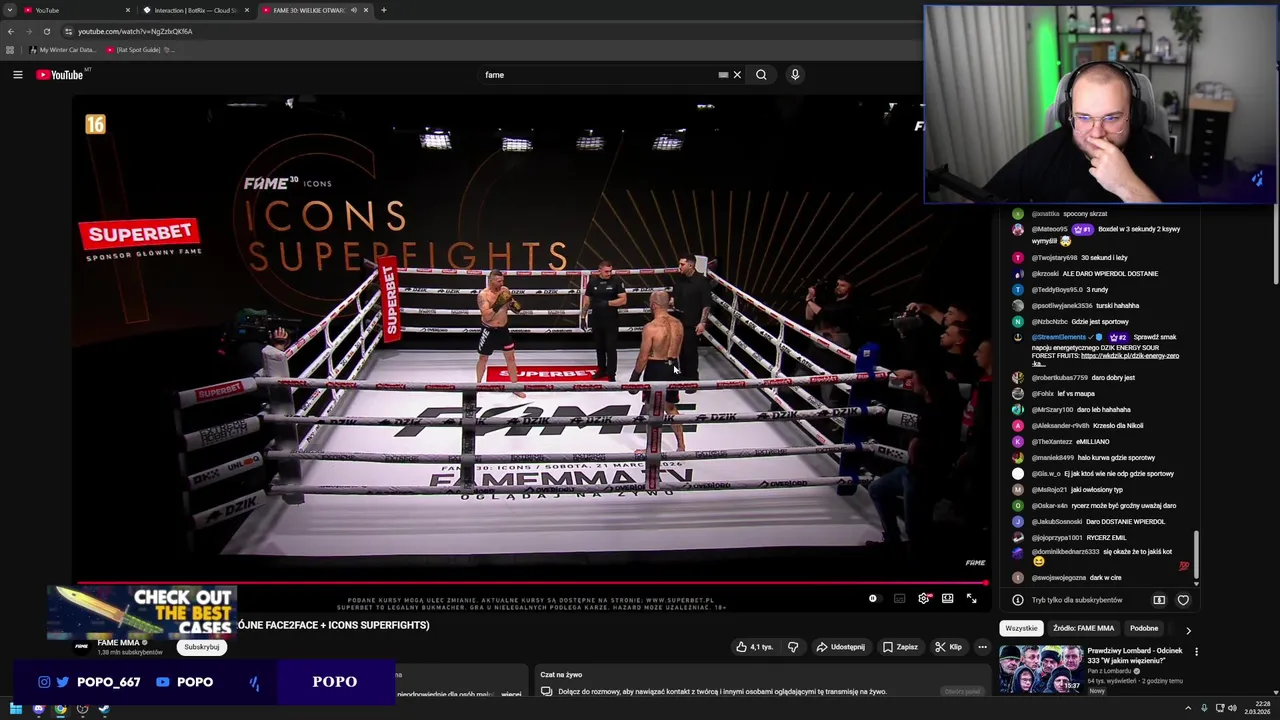This screenshot has width=1280, height=720.
Task: Open a new browser tab with plus
Action: click(x=383, y=10)
